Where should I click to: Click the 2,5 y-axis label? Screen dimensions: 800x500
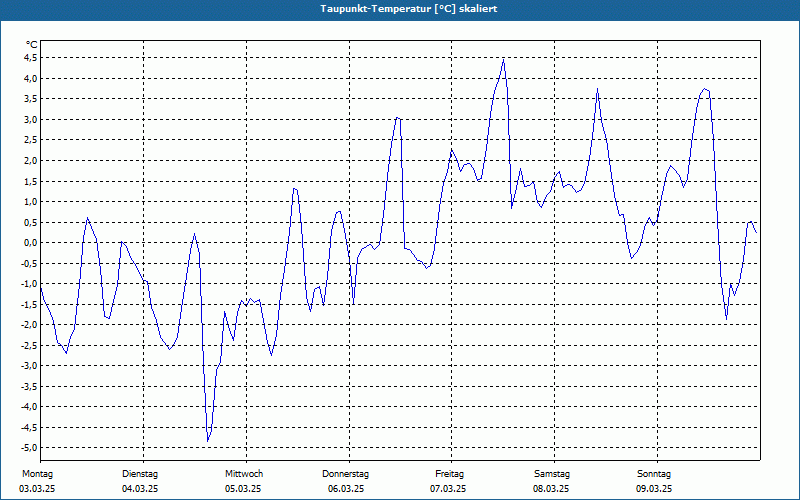click(x=30, y=140)
